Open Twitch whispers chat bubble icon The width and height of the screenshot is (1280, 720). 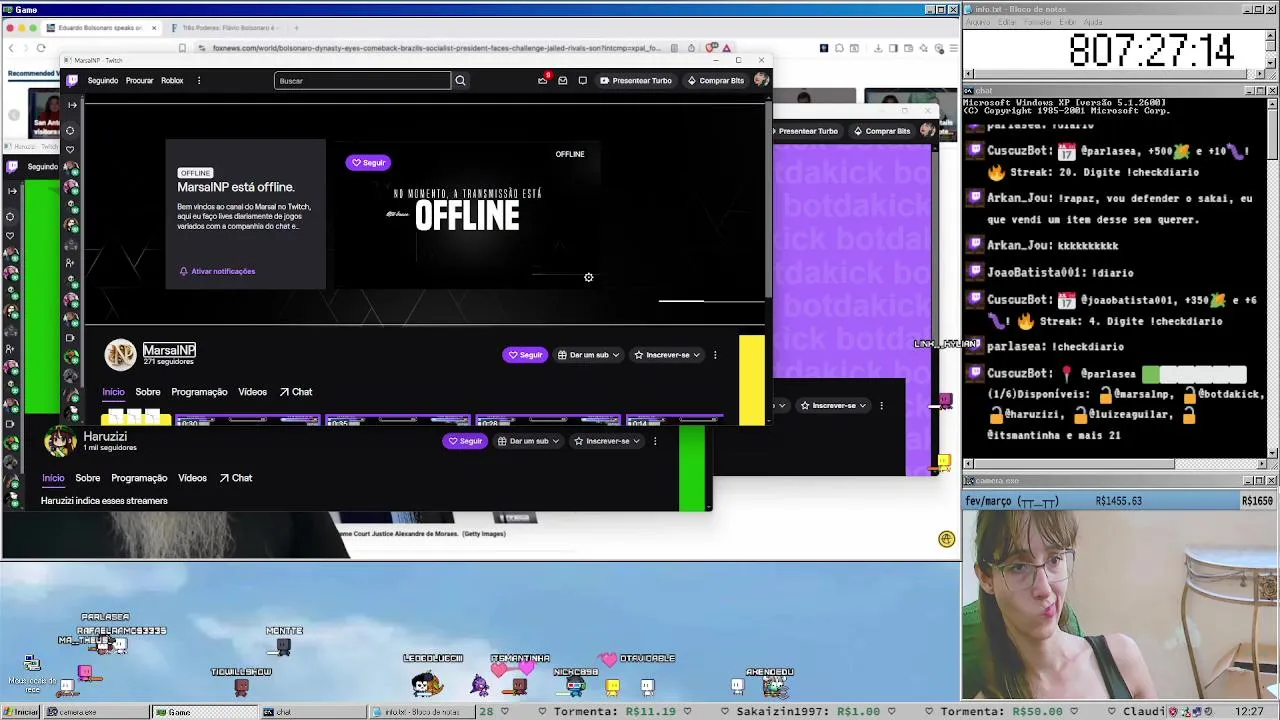[582, 80]
